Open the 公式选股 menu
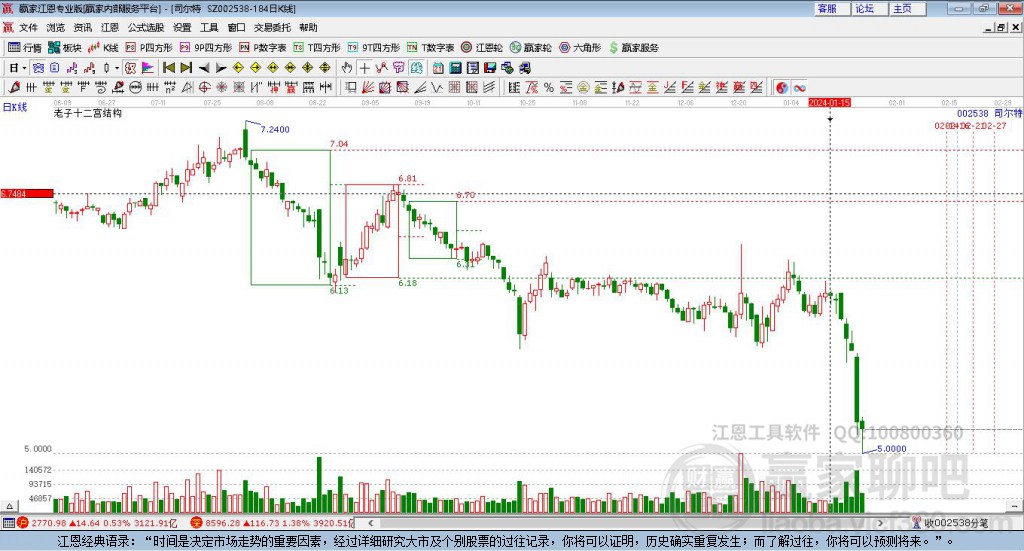The image size is (1024, 551). click(x=146, y=27)
